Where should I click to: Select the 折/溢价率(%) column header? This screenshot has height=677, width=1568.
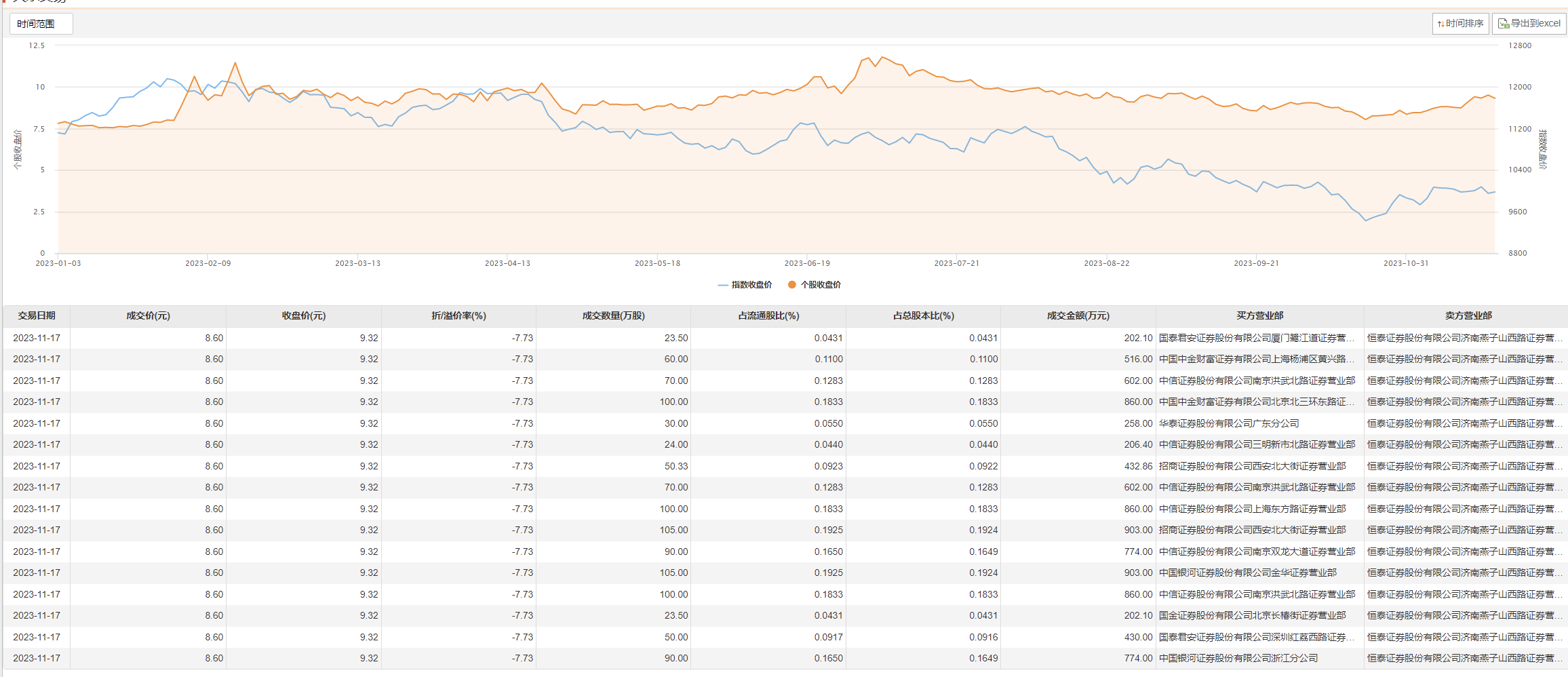point(458,316)
